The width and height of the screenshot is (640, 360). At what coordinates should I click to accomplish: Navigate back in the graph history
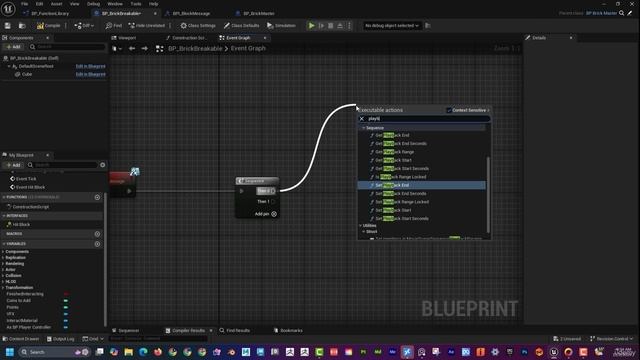point(132,49)
